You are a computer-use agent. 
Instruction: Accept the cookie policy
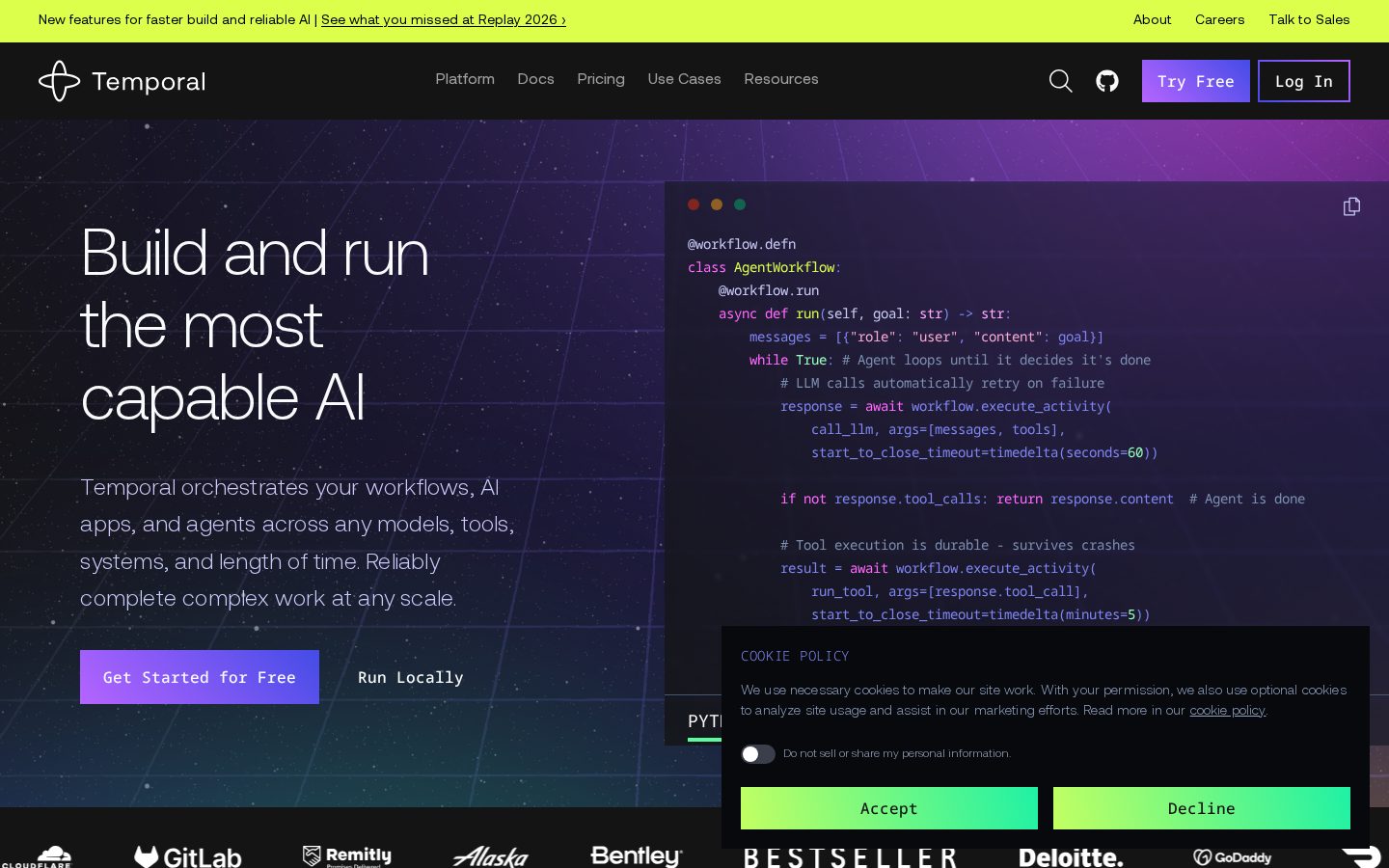click(889, 808)
